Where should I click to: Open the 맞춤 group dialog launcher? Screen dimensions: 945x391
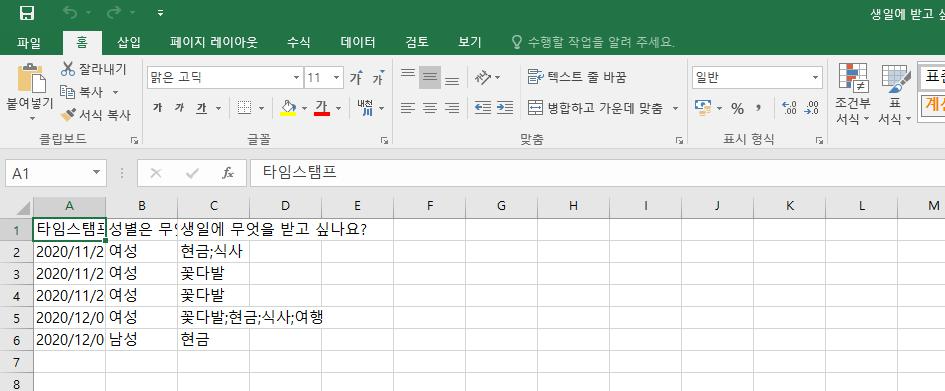pos(679,140)
